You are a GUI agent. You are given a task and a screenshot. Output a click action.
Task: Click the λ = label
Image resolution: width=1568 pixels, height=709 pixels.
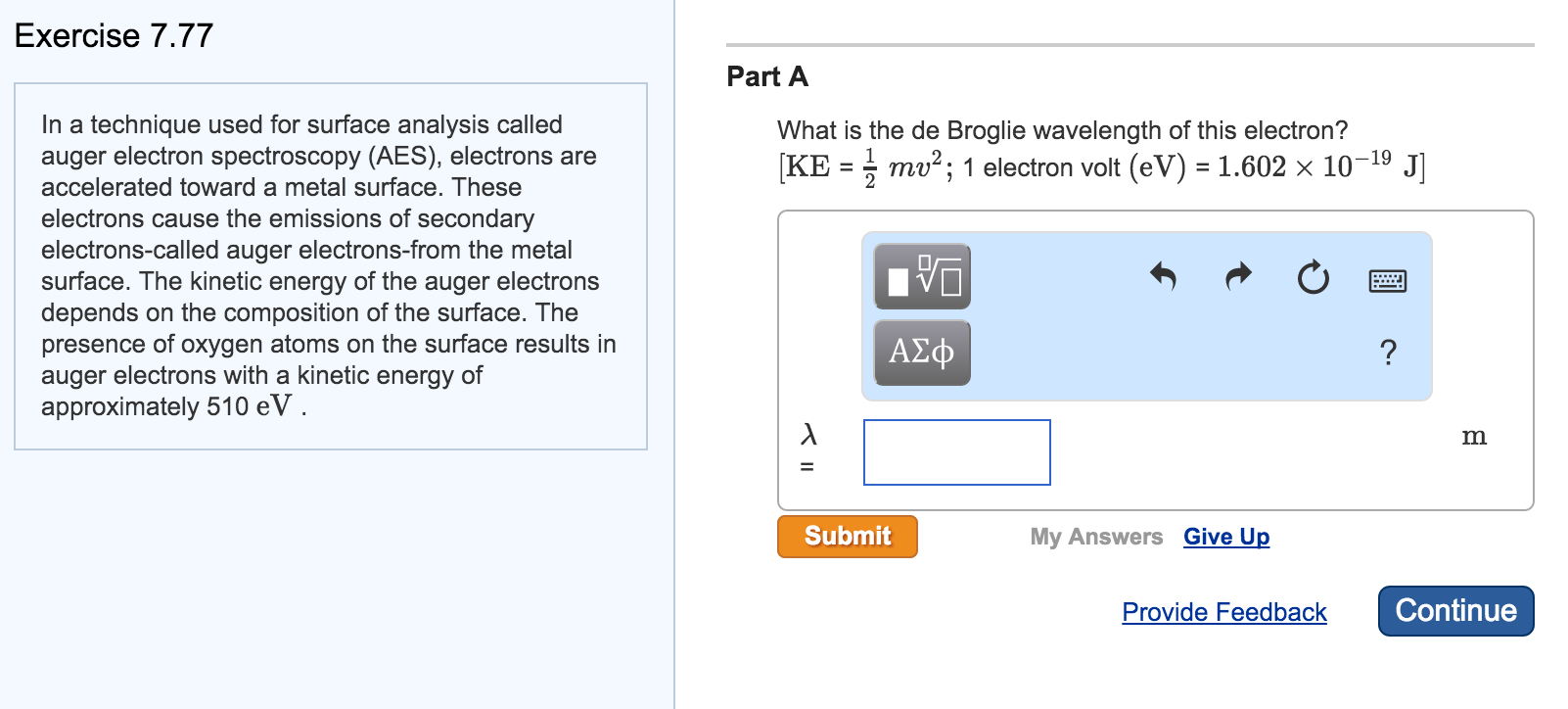coord(807,450)
